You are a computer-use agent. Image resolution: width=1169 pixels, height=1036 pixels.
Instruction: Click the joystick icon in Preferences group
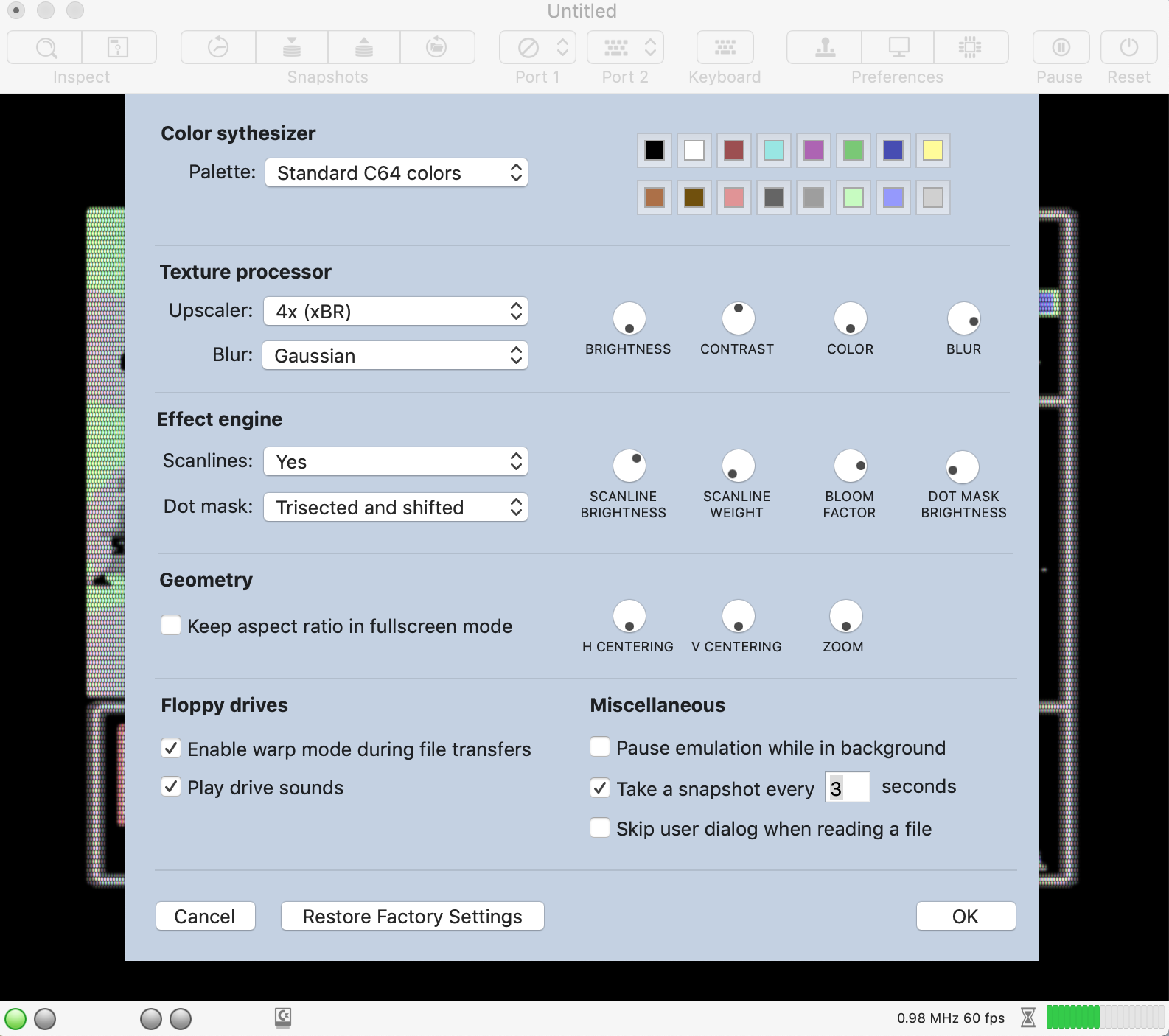(825, 48)
